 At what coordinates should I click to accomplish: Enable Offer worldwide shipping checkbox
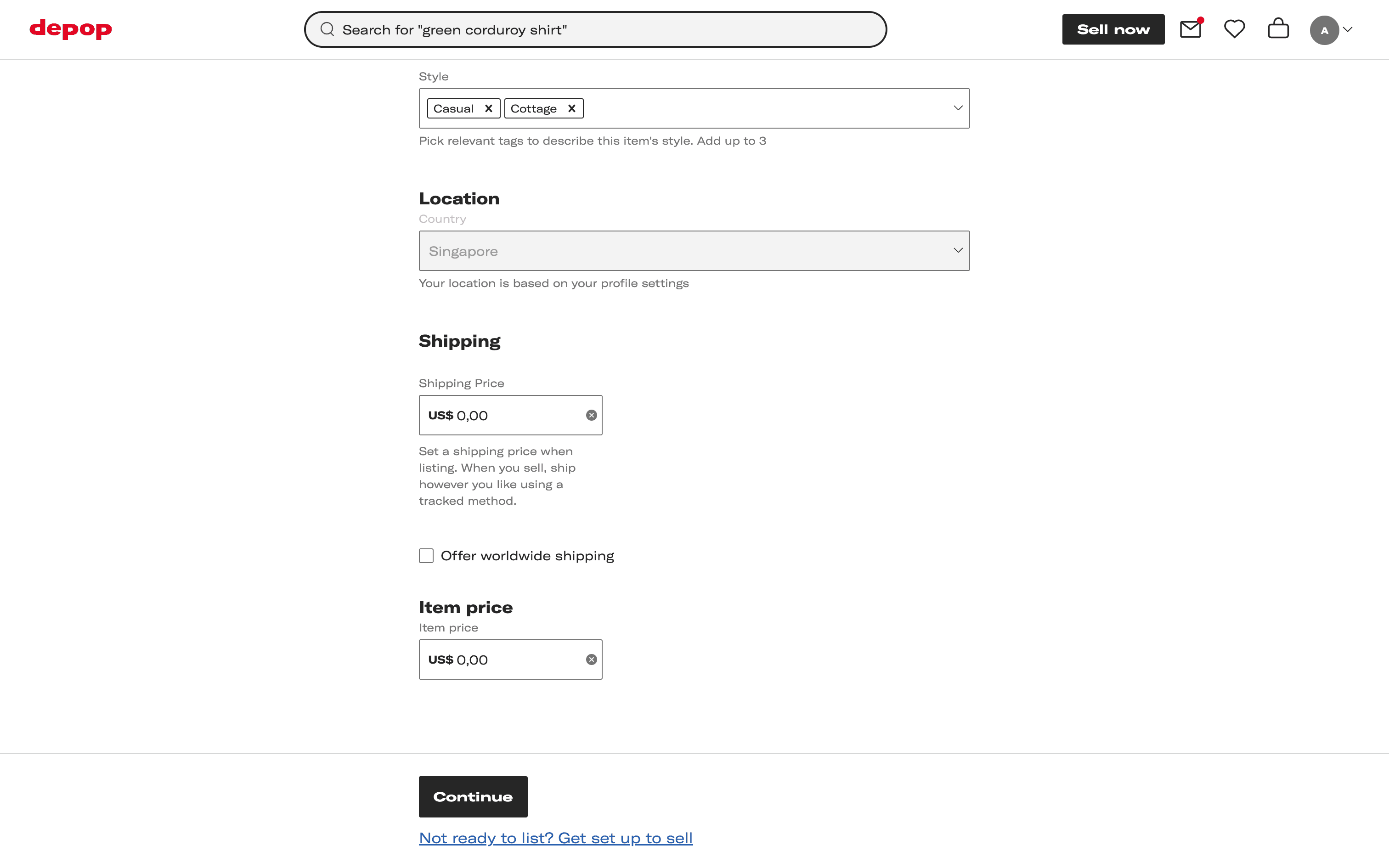[426, 556]
